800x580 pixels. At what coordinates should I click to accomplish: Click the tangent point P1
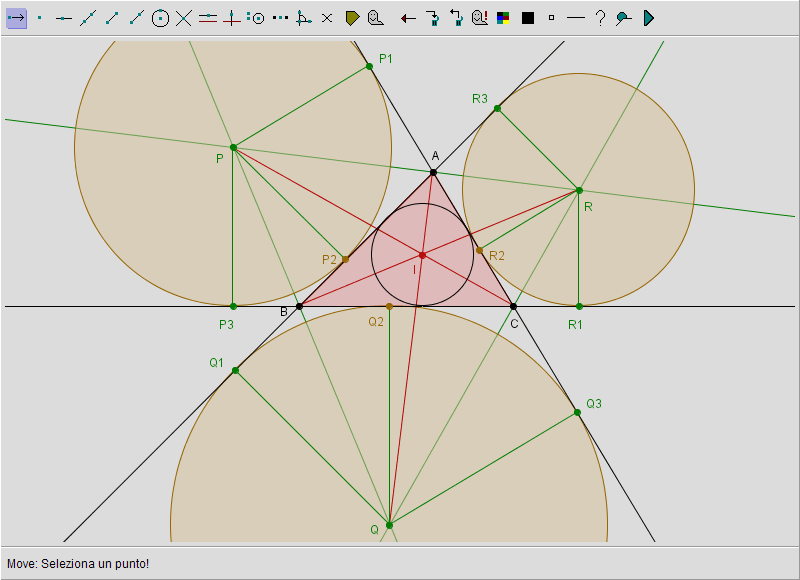[x=369, y=66]
